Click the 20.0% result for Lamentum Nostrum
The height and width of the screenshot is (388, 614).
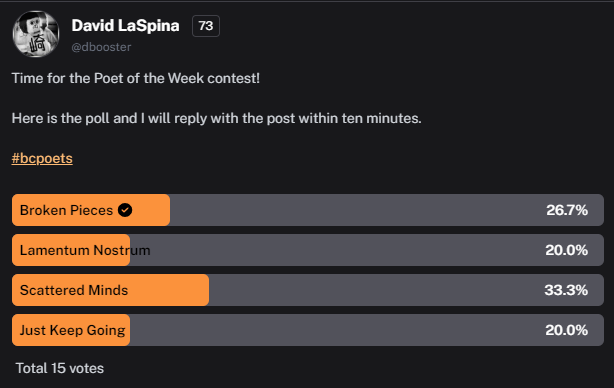[567, 250]
